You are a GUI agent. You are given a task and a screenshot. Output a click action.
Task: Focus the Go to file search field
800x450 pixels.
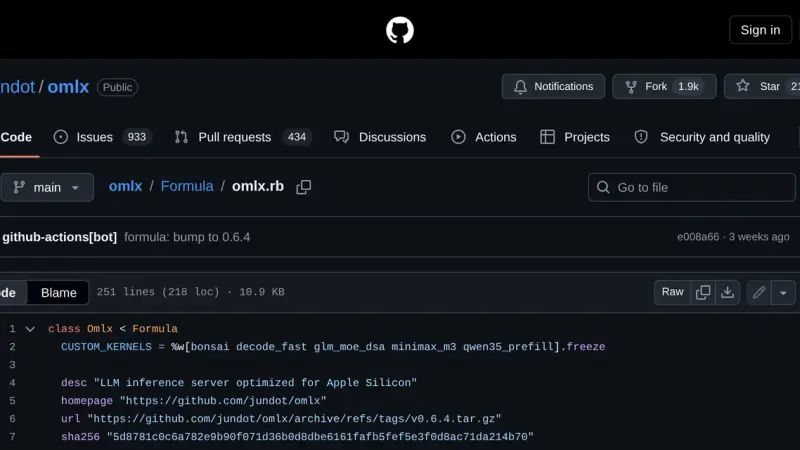pyautogui.click(x=691, y=187)
